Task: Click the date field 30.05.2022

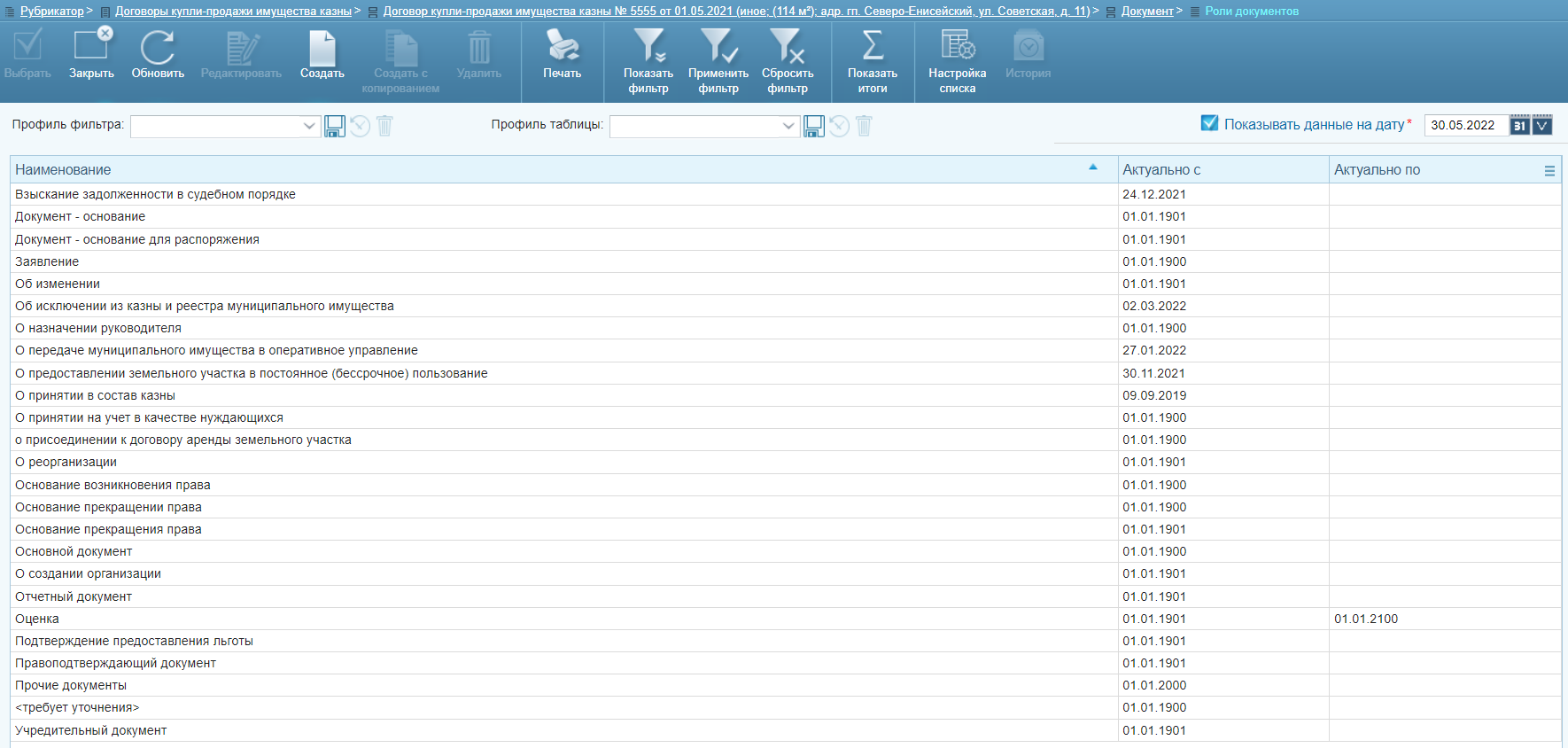Action: (x=1465, y=125)
